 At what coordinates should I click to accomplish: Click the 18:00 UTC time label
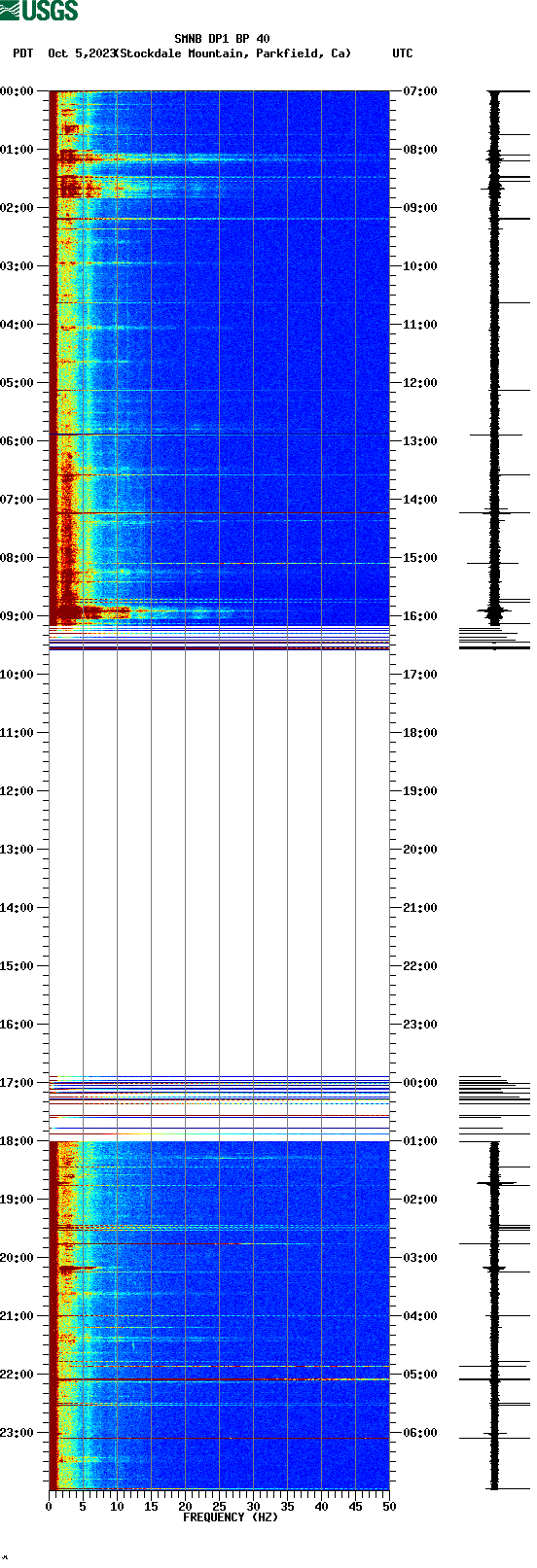[x=420, y=733]
